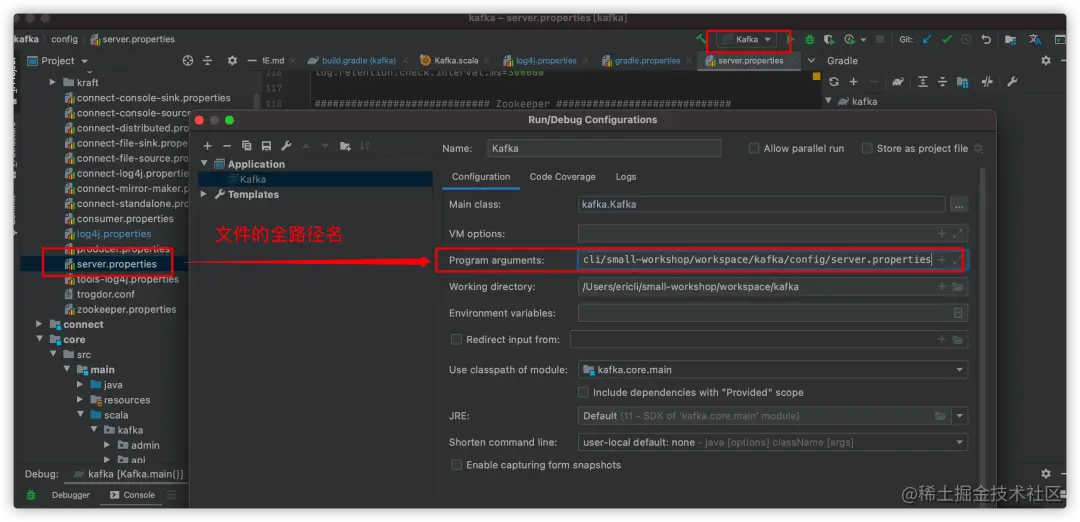The height and width of the screenshot is (522, 1080).
Task: Click the Git rollback arrow icon
Action: 986,40
